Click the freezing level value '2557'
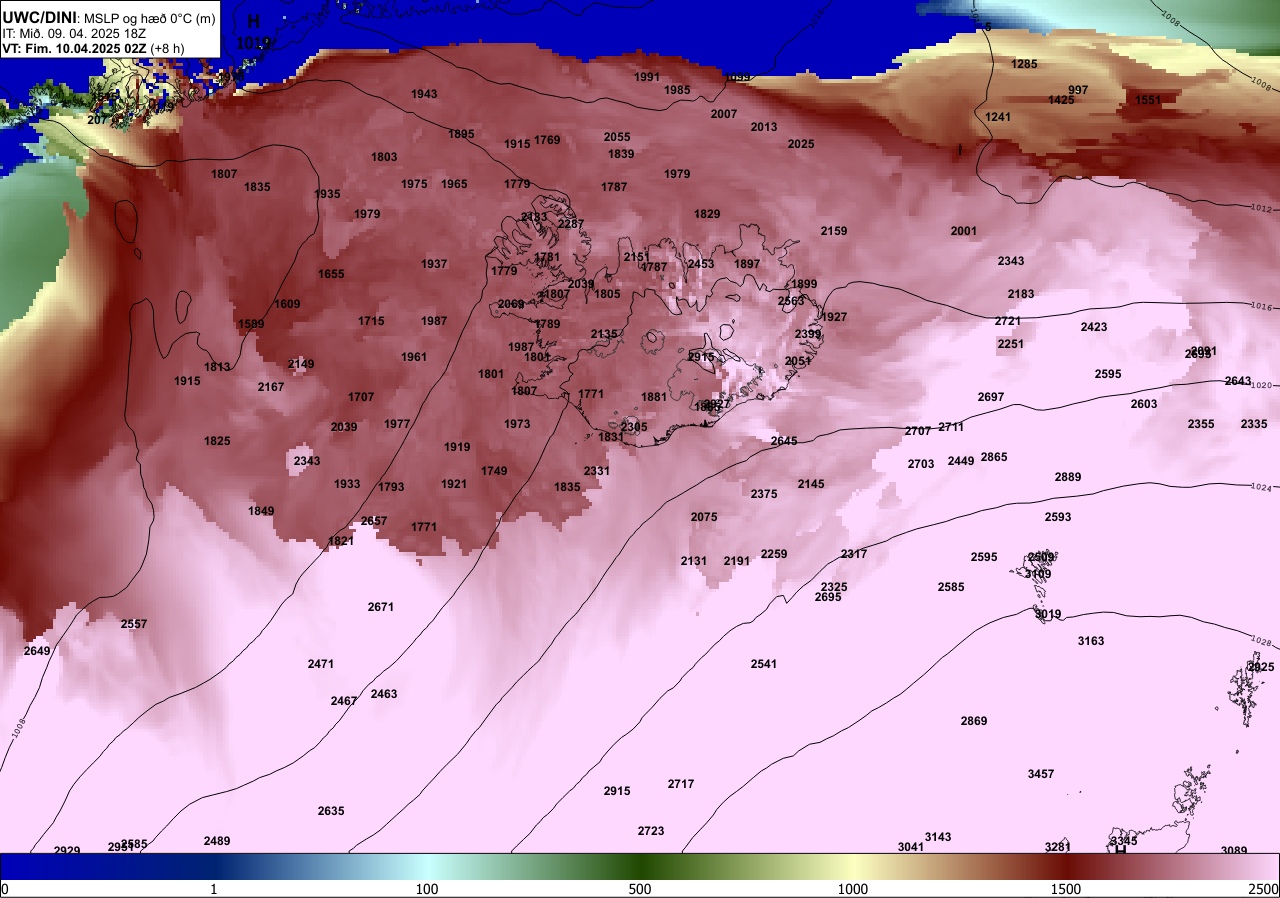1280x898 pixels. coord(134,624)
